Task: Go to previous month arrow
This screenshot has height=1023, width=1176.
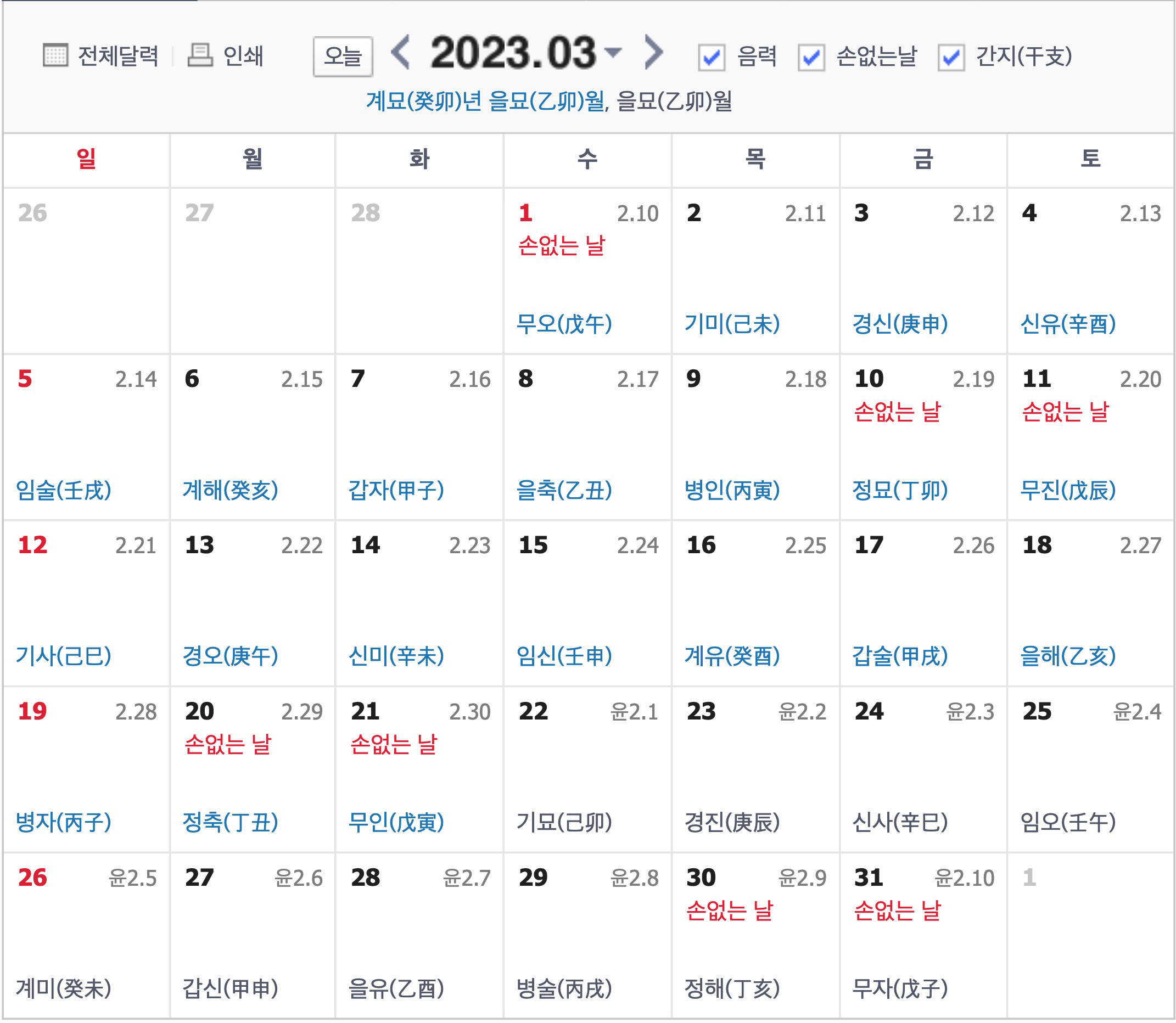Action: (401, 53)
